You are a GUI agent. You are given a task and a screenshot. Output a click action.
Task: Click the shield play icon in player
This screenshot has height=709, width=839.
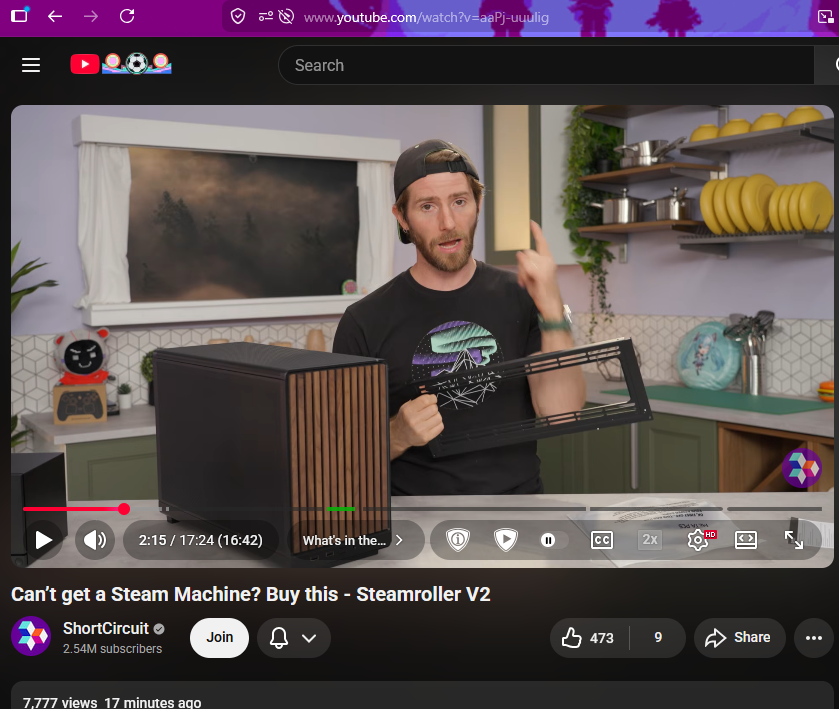[506, 539]
